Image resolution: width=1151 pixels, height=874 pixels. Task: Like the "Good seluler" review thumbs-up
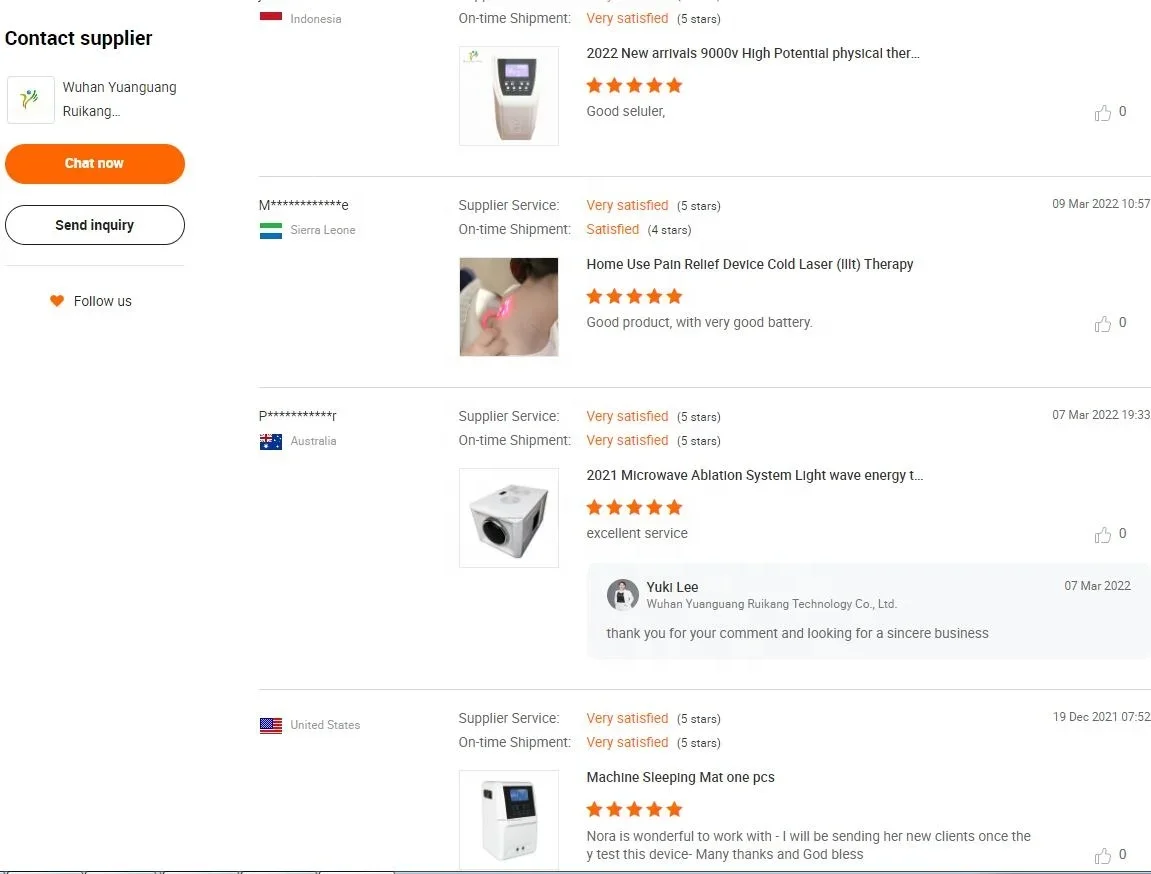pos(1103,112)
